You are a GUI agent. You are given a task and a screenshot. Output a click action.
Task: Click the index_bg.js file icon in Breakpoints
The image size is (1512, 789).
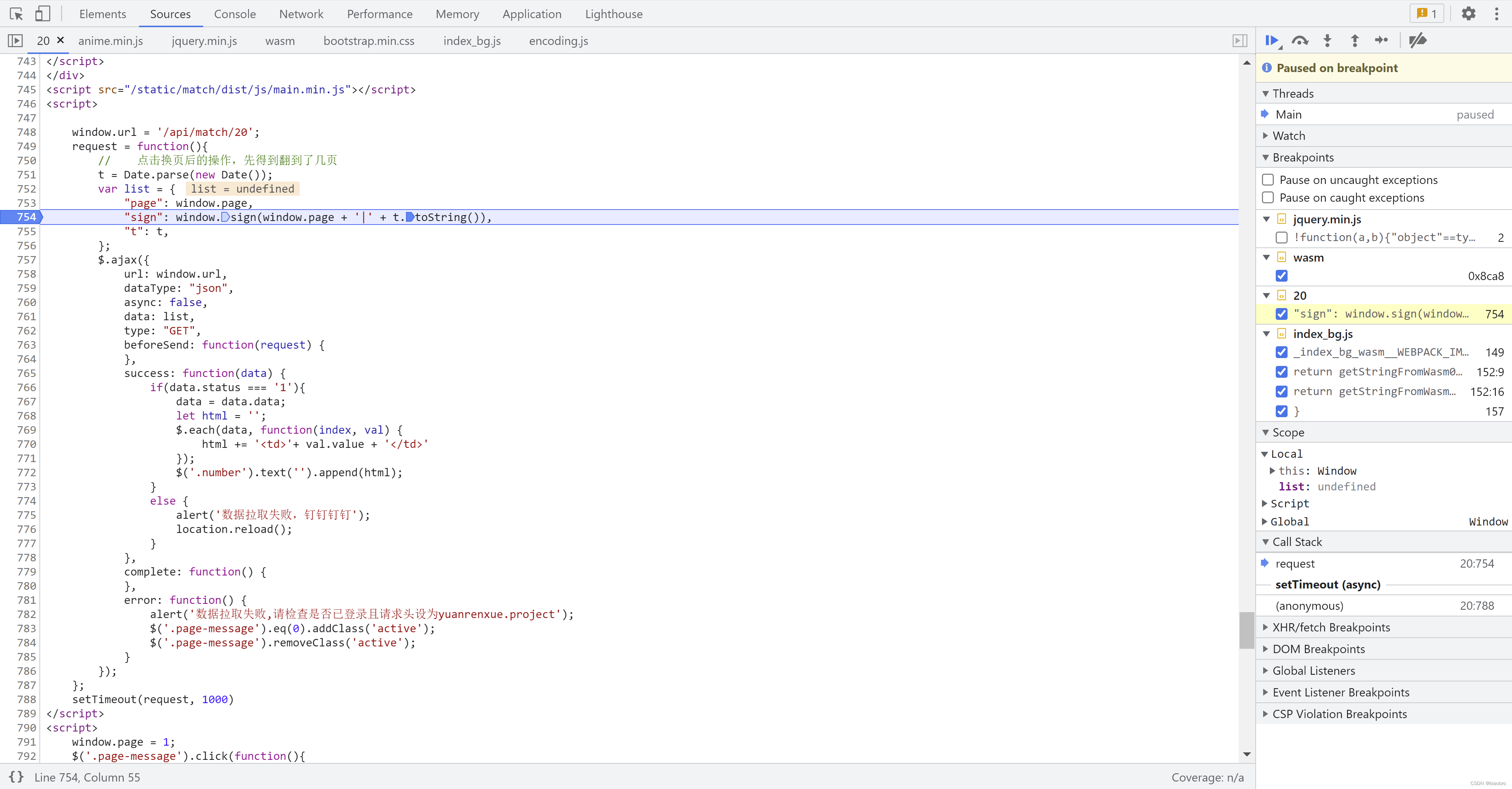(1282, 334)
